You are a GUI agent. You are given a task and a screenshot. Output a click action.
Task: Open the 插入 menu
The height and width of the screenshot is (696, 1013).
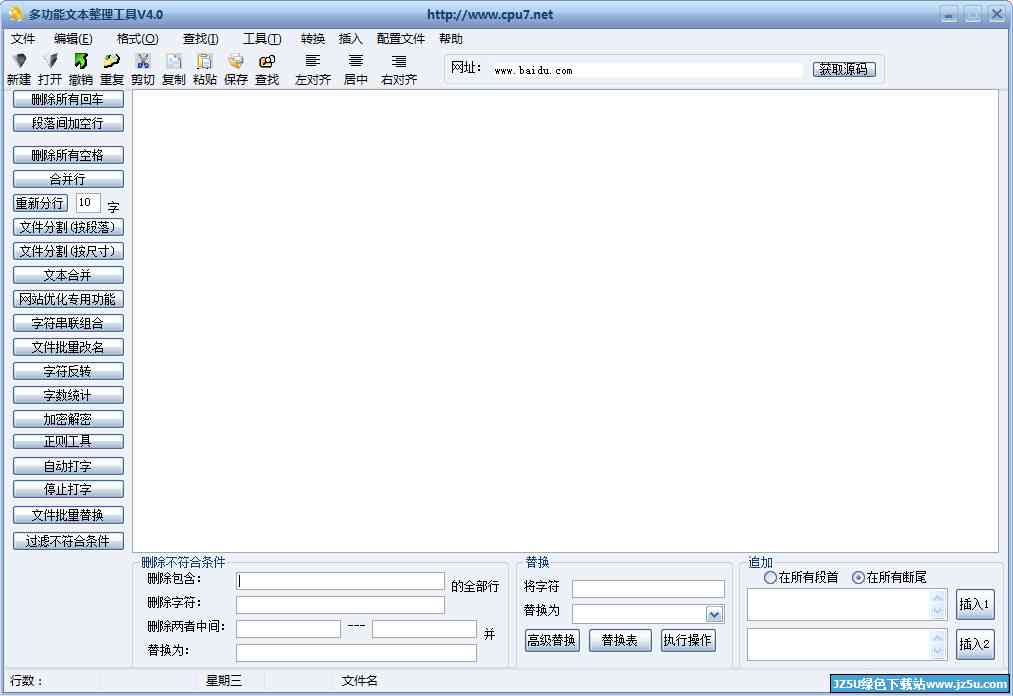pos(350,39)
